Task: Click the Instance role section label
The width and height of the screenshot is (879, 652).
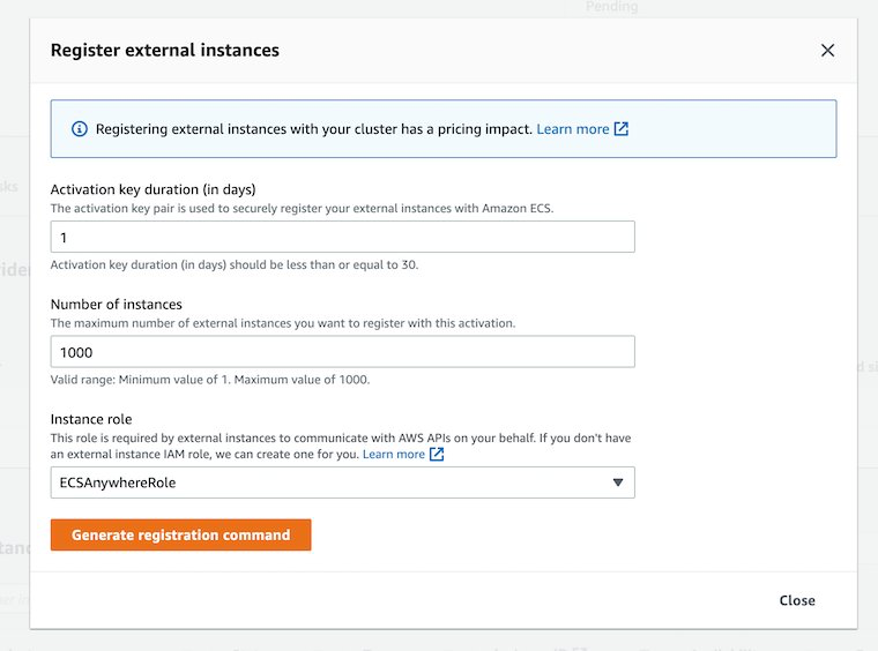Action: pyautogui.click(x=91, y=418)
